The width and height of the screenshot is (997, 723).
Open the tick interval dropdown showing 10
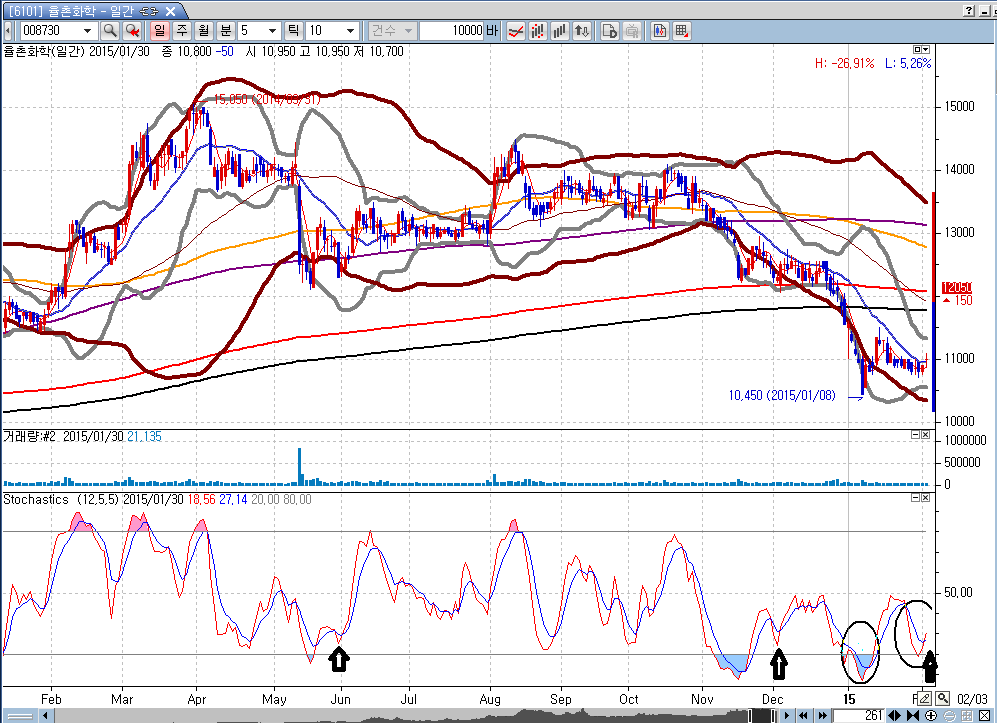(350, 31)
